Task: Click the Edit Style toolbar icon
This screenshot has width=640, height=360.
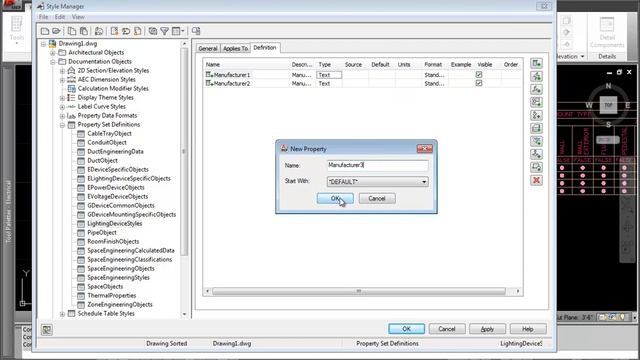Action: click(99, 31)
